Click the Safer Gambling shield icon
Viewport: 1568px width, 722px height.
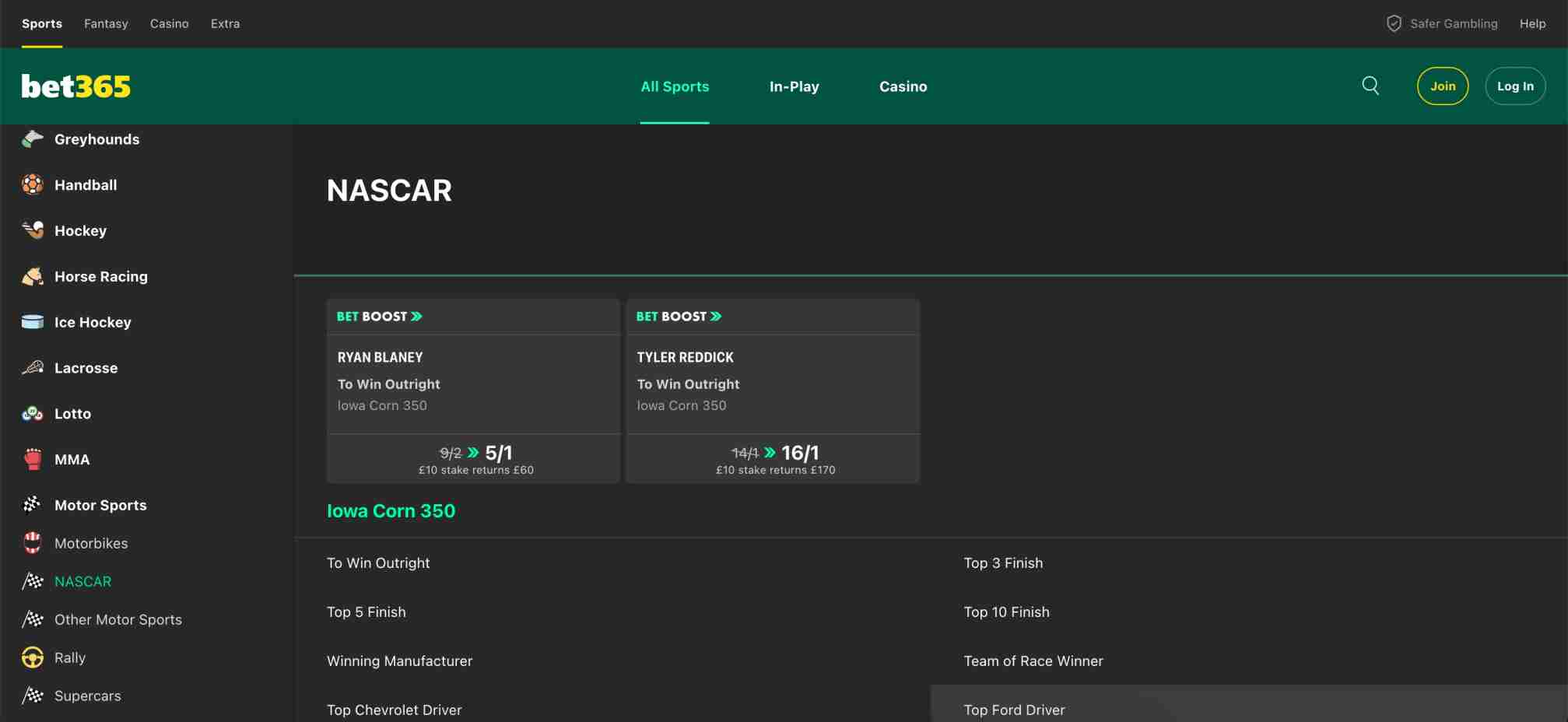(1394, 23)
